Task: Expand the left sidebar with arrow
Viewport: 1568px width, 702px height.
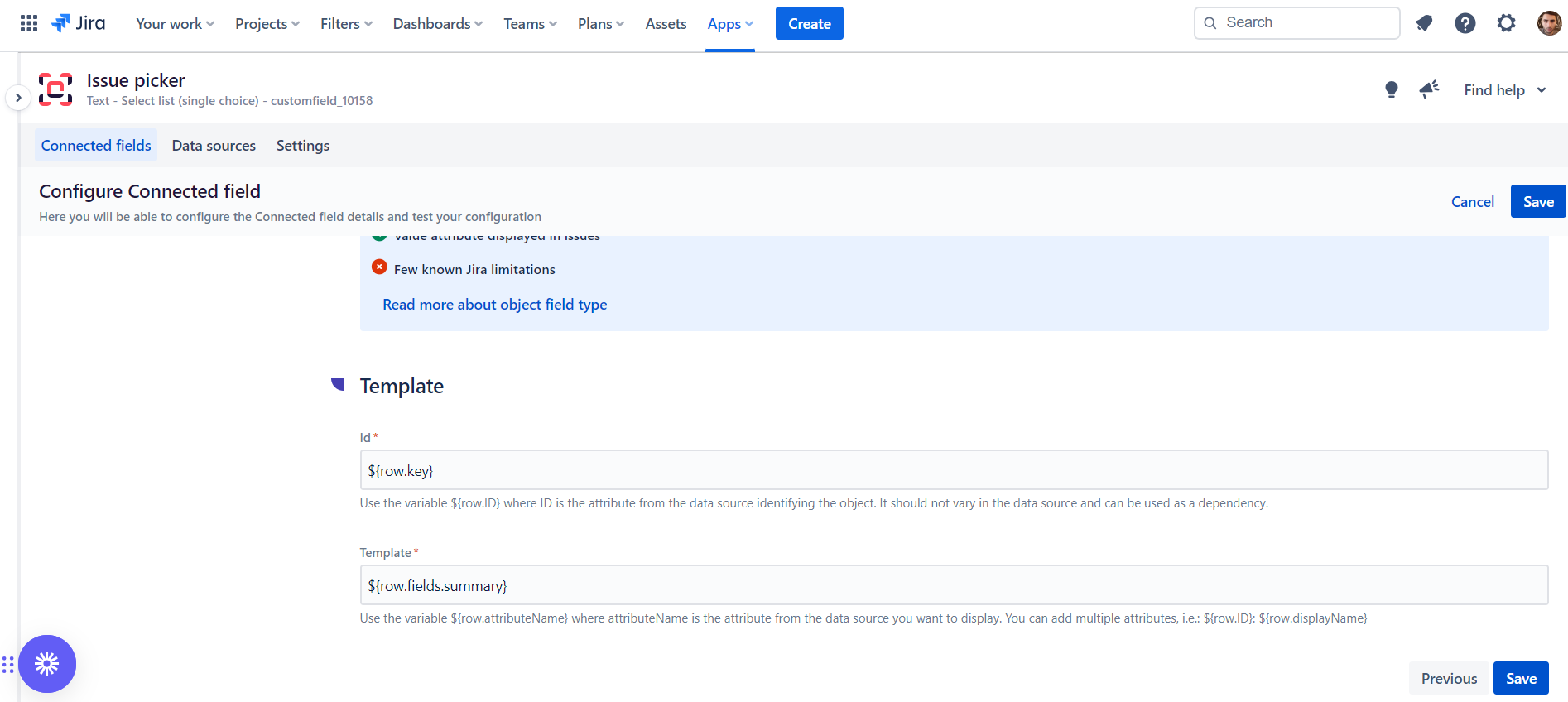Action: [x=18, y=98]
